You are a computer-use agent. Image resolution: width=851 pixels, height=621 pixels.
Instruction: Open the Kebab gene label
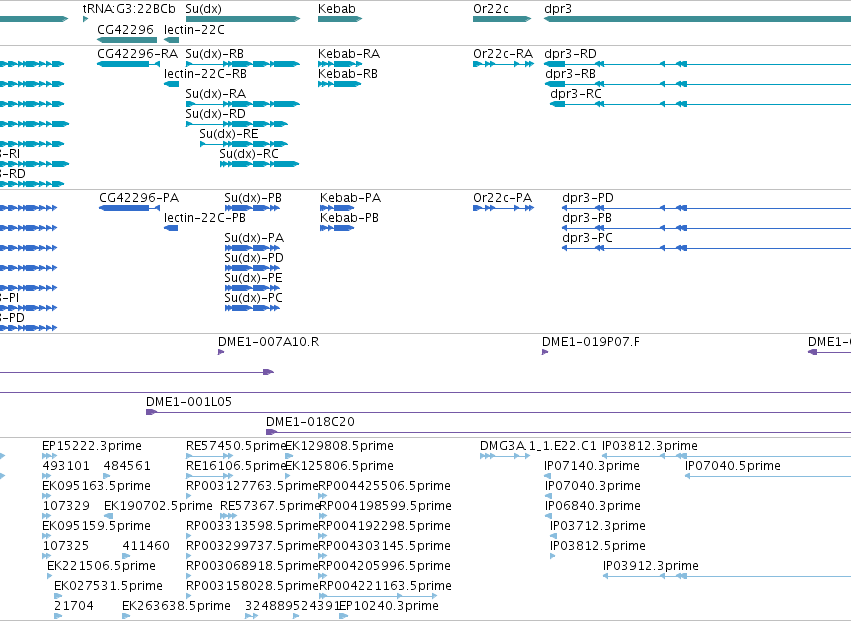click(336, 9)
